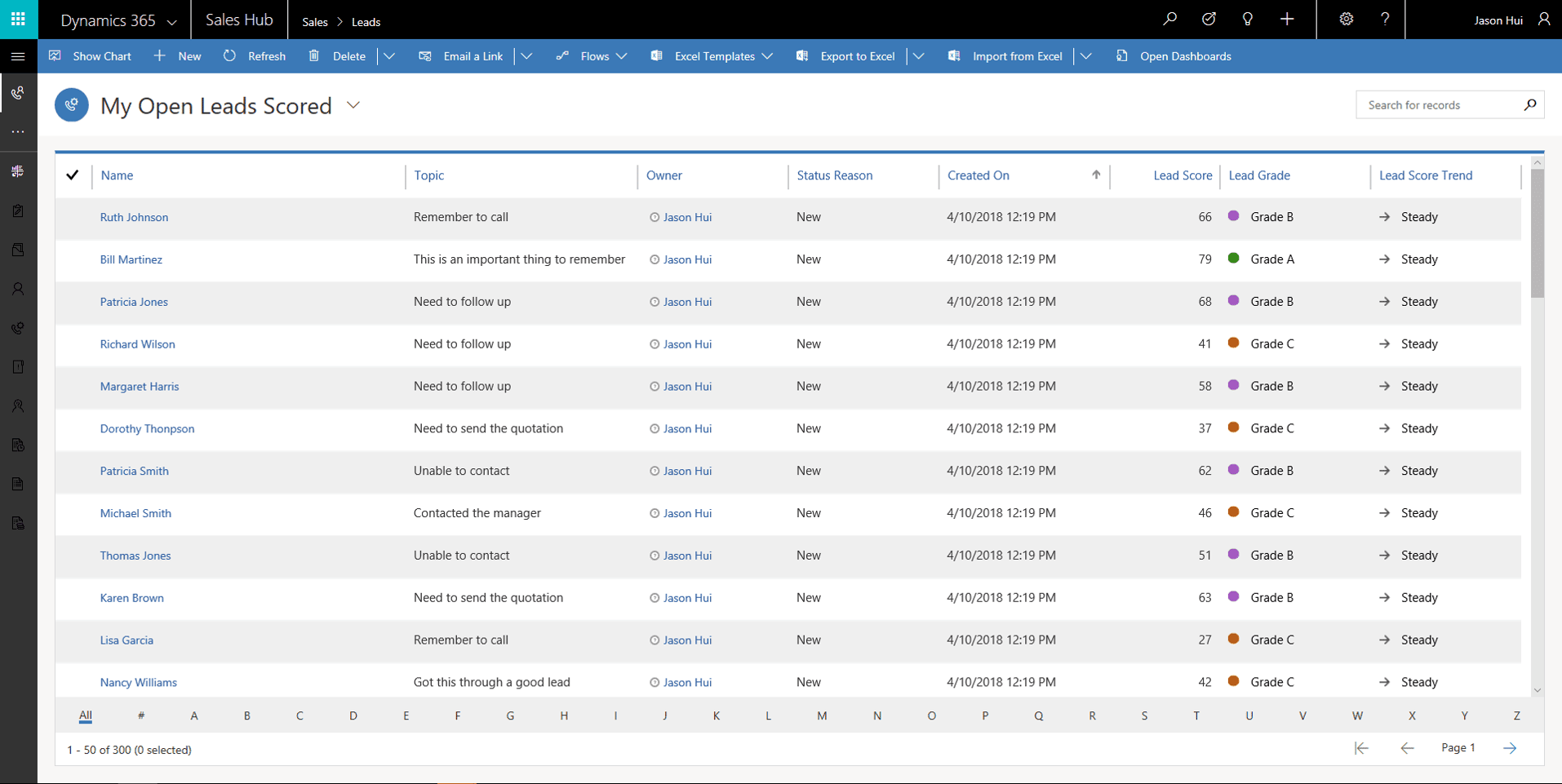Open the Bill Martinez lead record
This screenshot has width=1562, height=784.
[131, 259]
